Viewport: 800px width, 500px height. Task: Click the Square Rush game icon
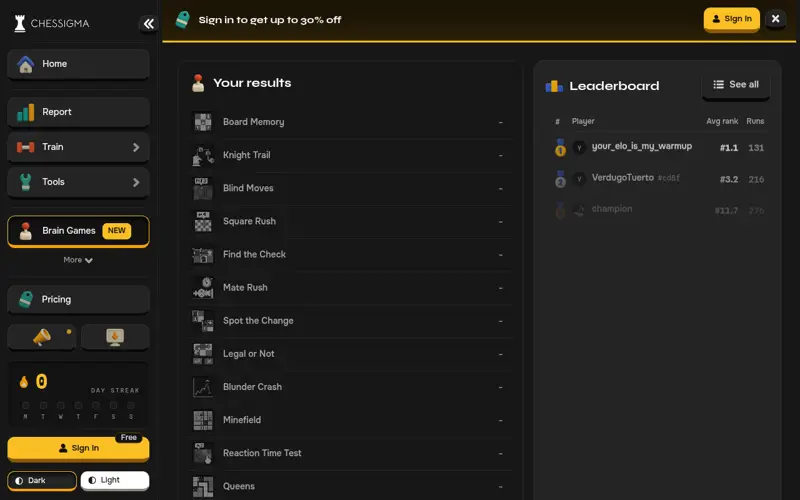[203, 222]
